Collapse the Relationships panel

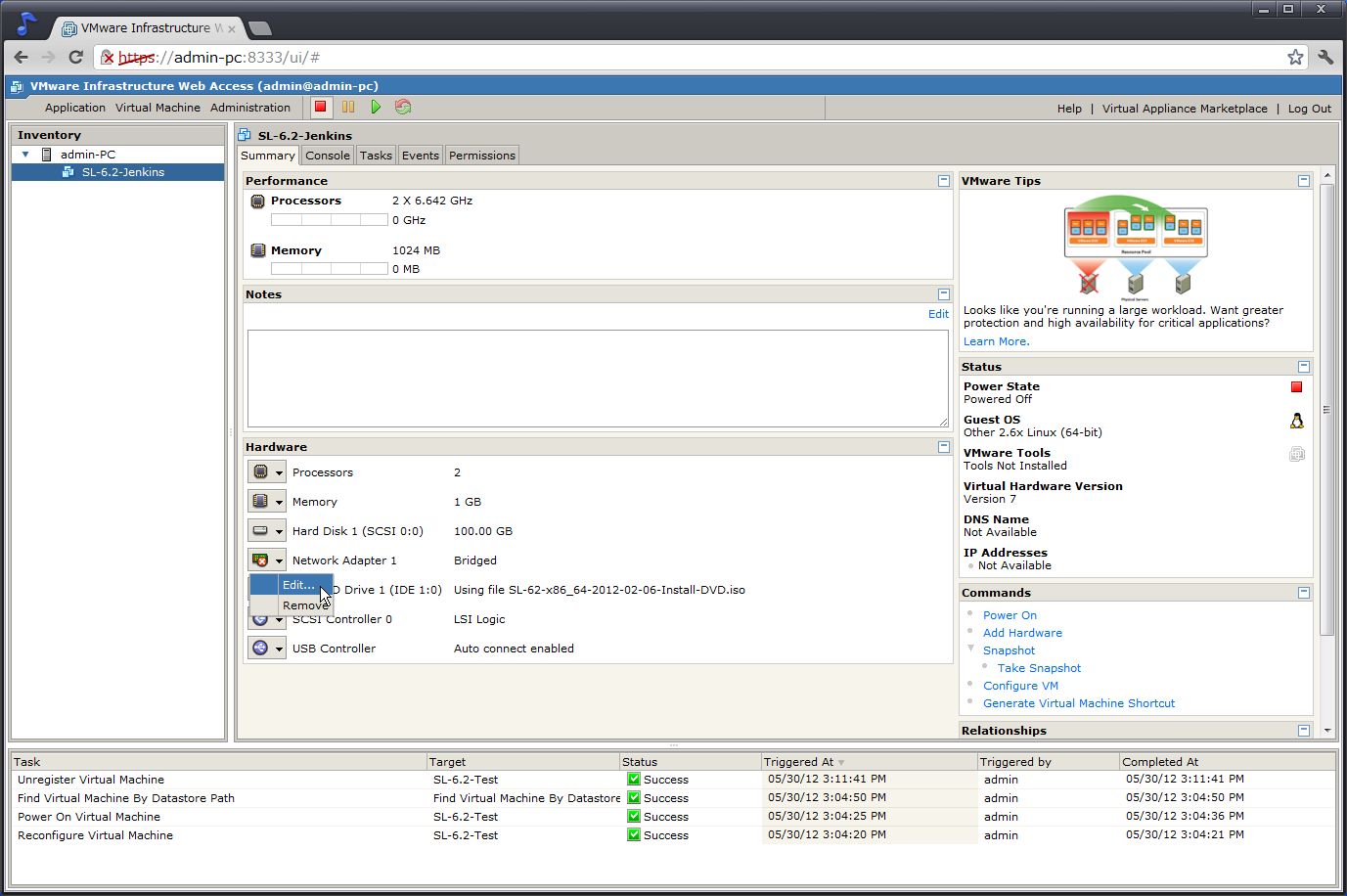(x=1304, y=731)
